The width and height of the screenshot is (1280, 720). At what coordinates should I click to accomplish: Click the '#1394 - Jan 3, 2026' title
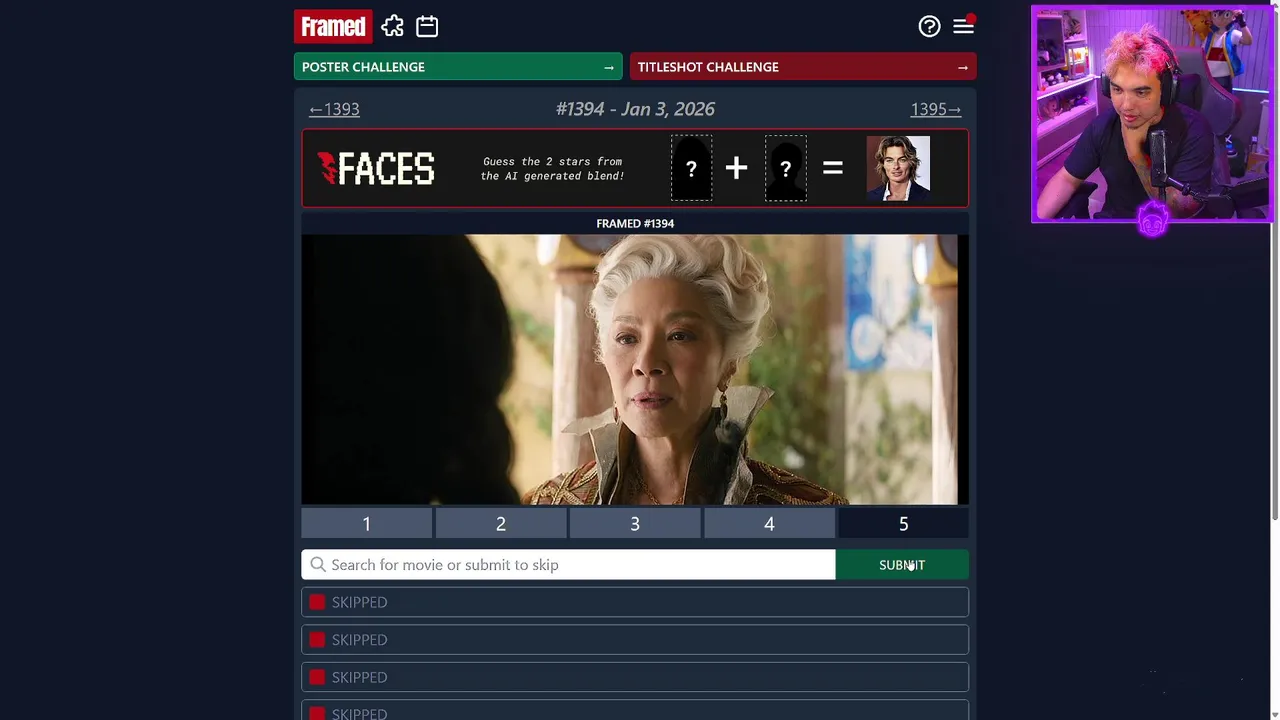(635, 109)
